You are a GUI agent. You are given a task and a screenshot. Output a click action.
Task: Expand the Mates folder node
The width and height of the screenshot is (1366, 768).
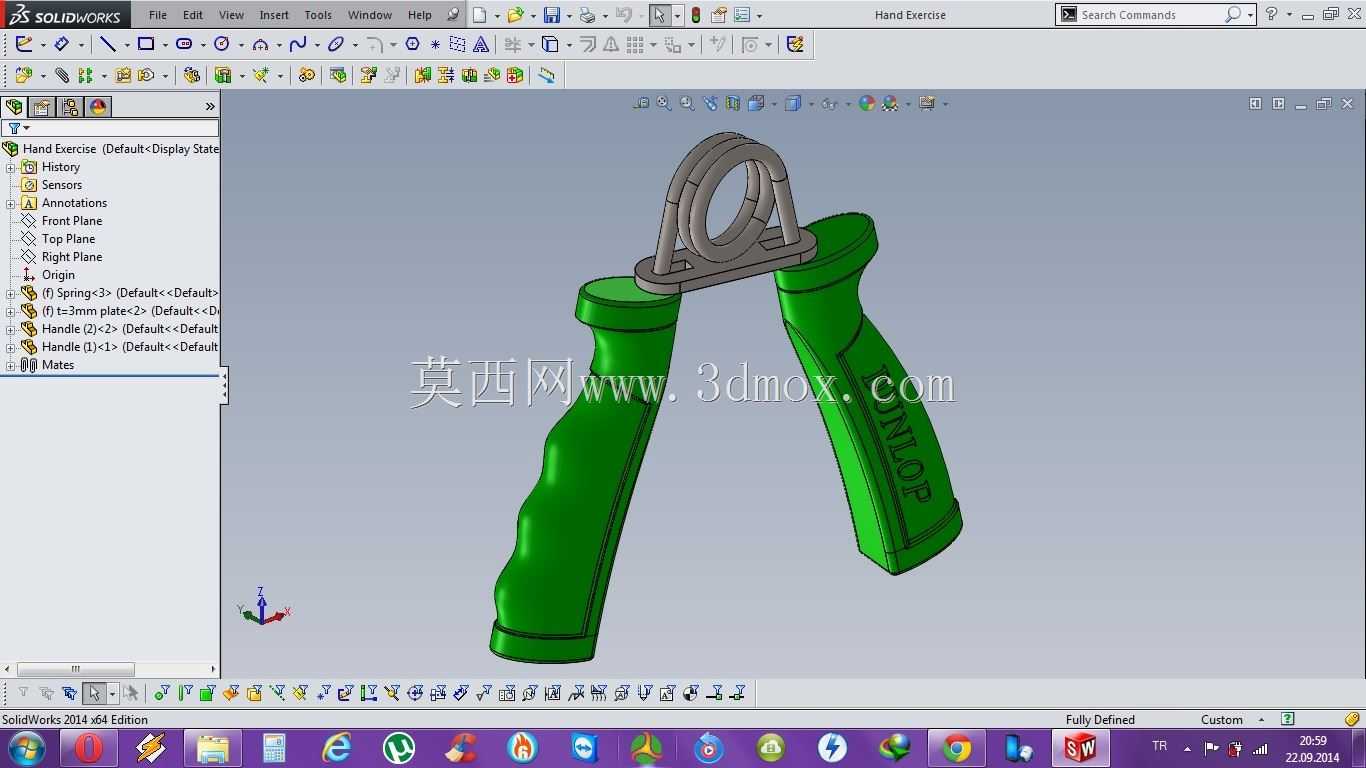(11, 365)
